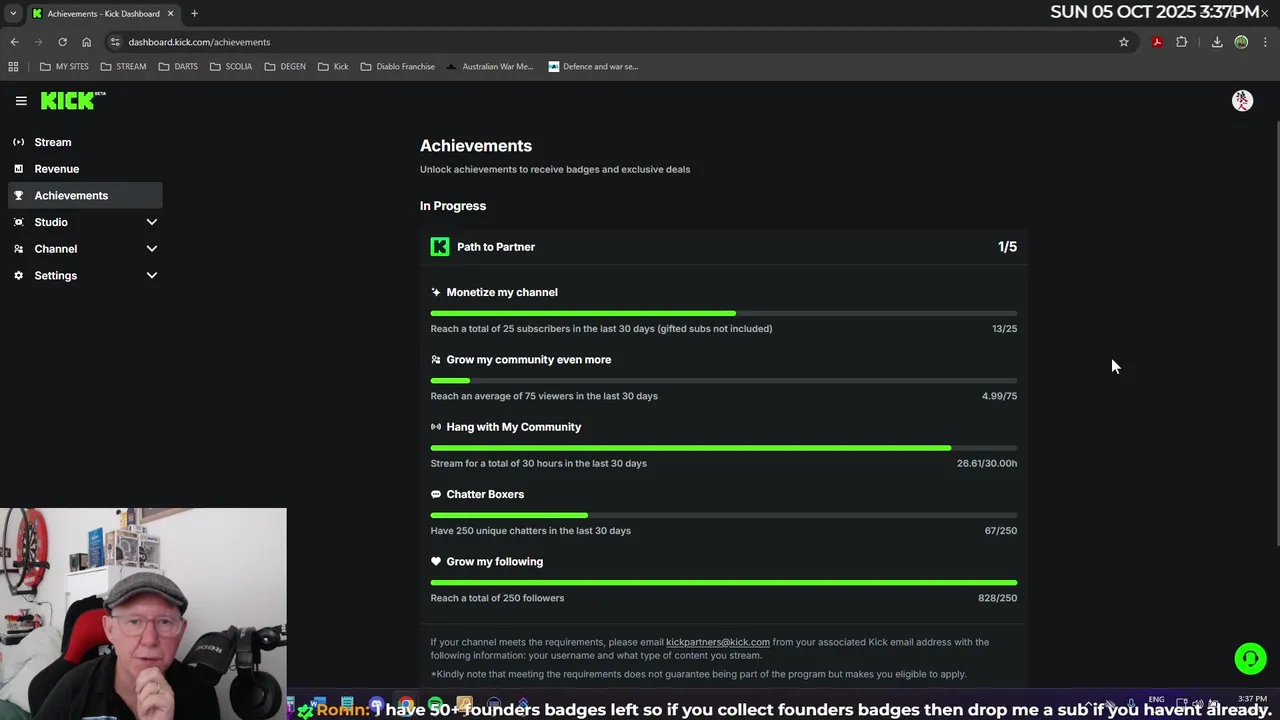
Task: Open the DARTS bookmark folder
Action: (178, 67)
